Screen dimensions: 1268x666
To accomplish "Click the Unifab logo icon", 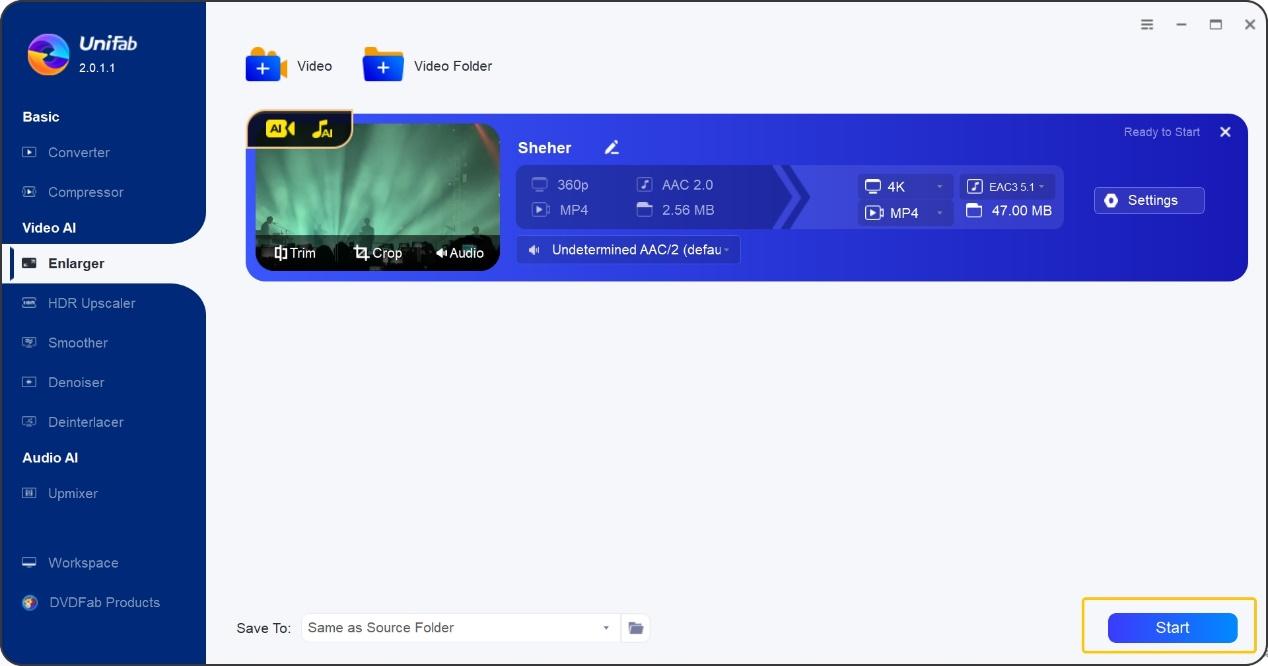I will pyautogui.click(x=48, y=54).
